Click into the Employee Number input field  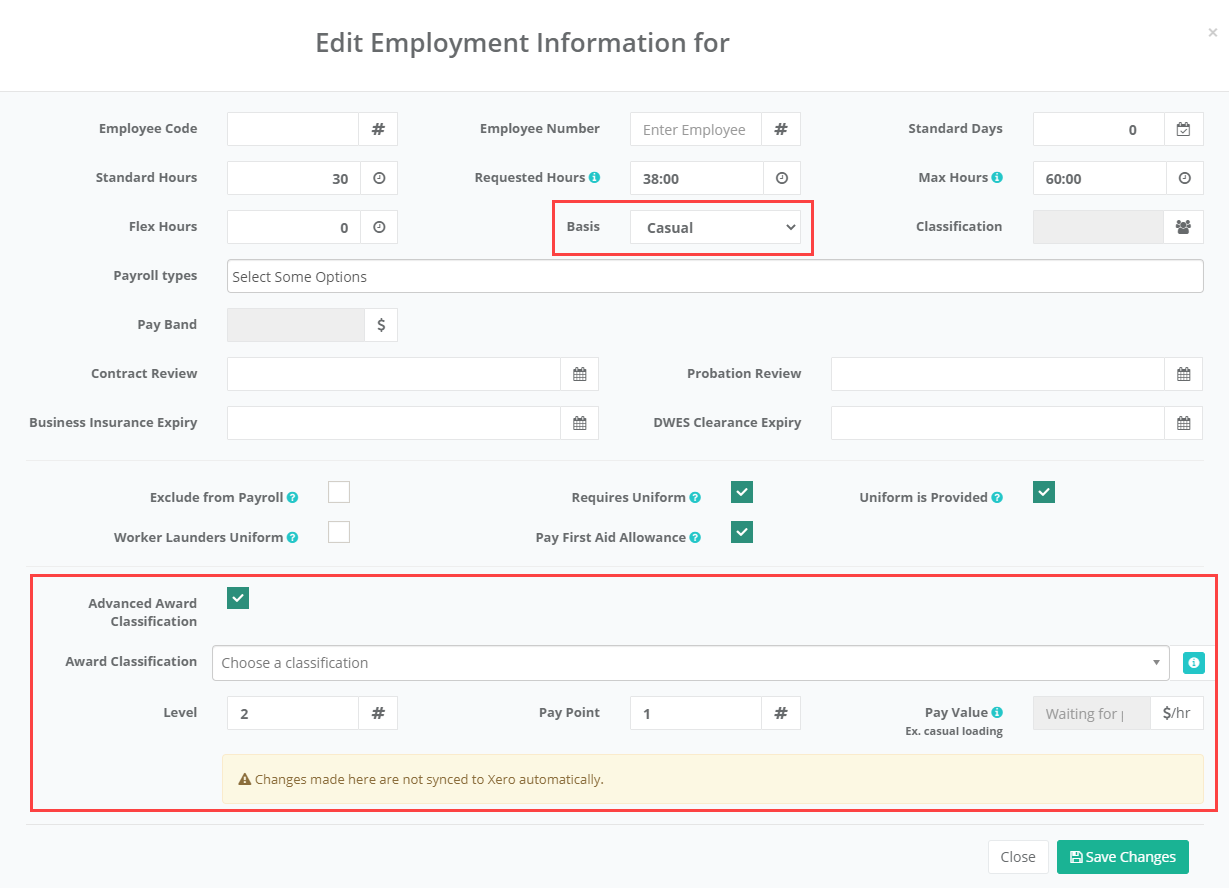[696, 129]
